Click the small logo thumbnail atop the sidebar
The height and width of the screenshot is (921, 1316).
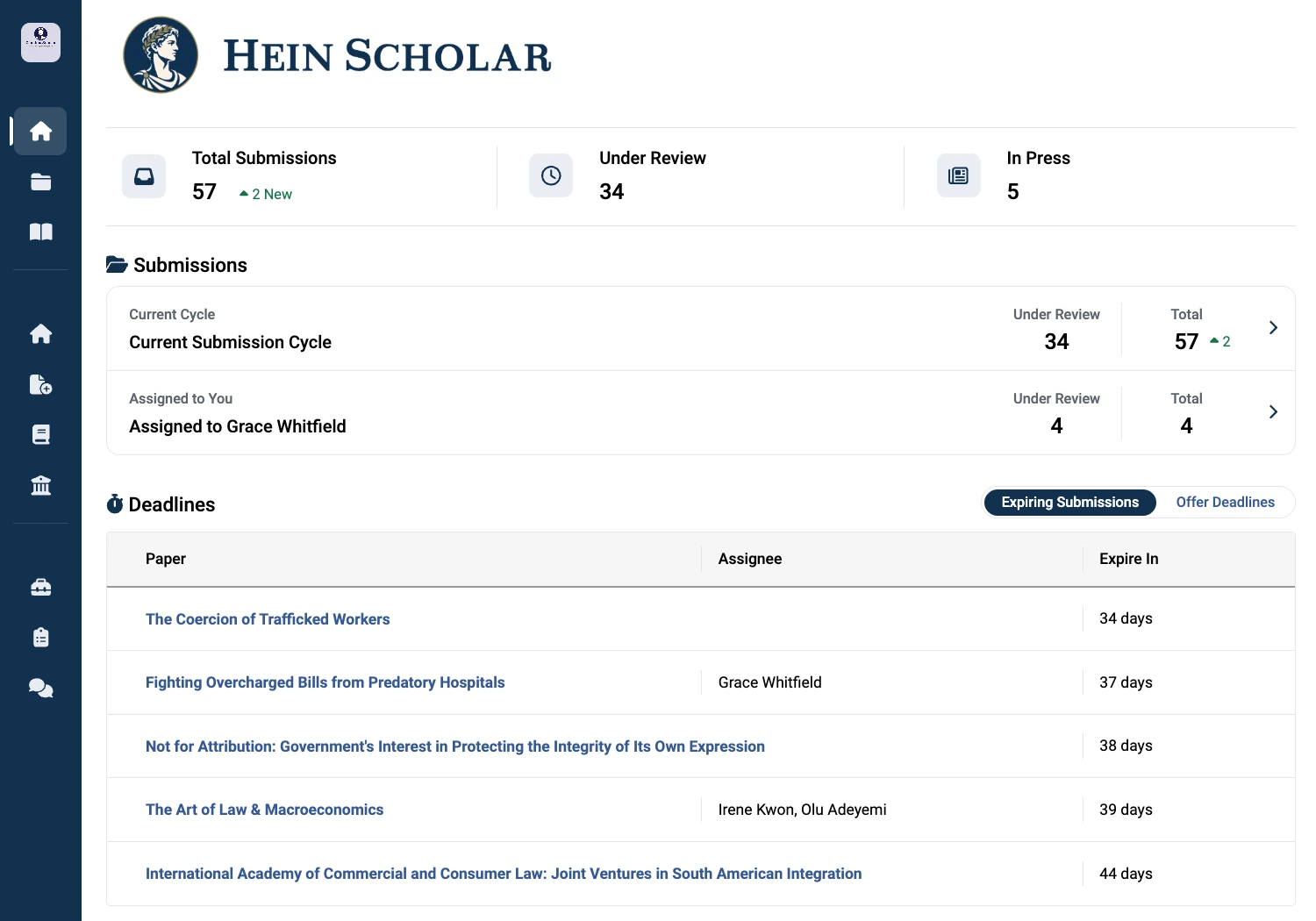pyautogui.click(x=40, y=42)
